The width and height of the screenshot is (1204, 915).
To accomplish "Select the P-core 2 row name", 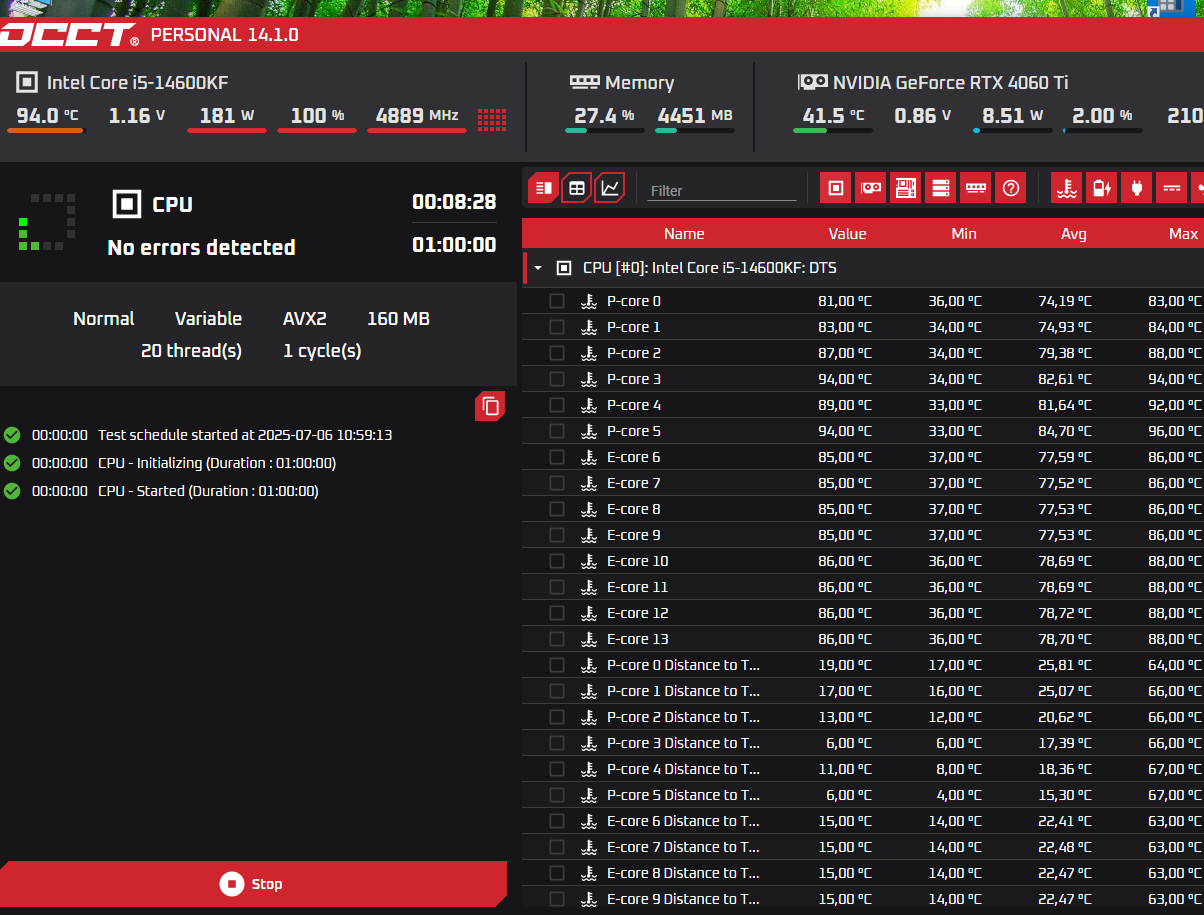I will coord(634,353).
